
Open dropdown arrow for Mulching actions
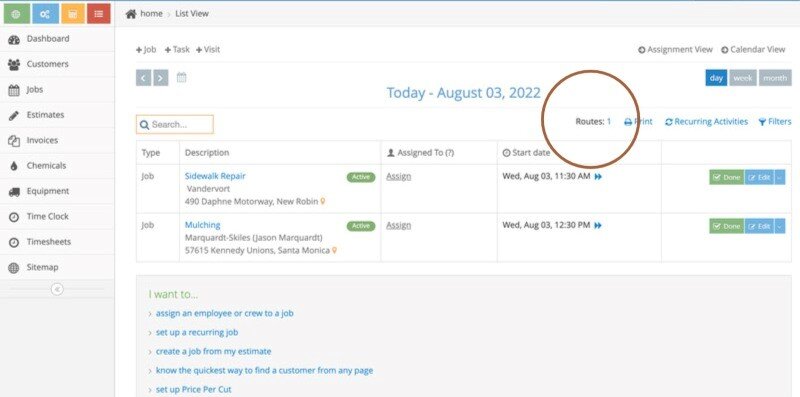780,226
